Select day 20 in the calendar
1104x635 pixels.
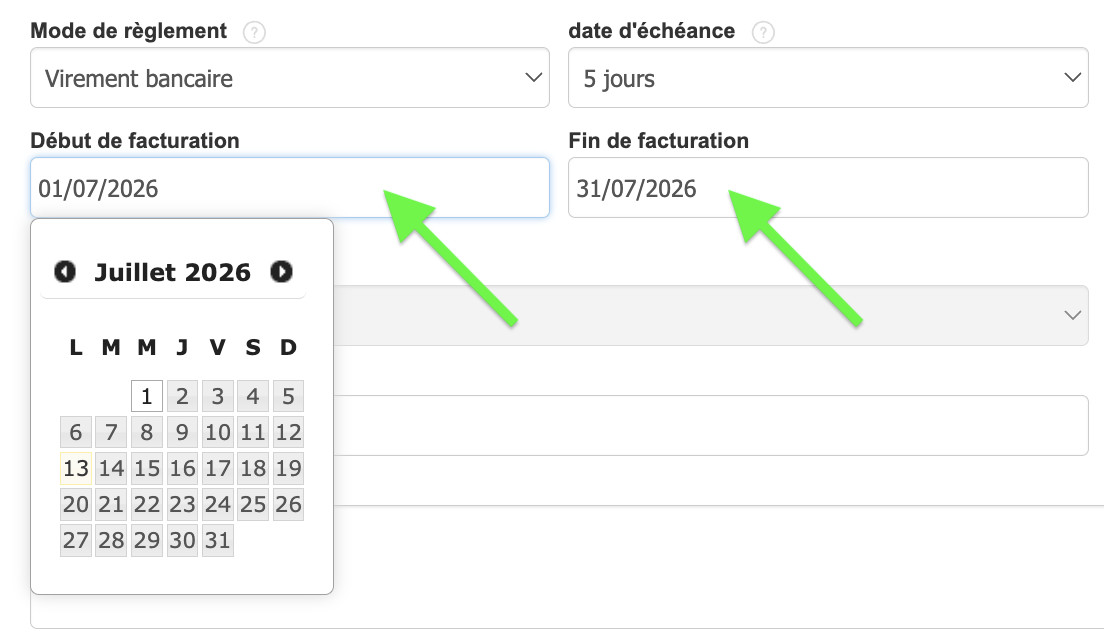pyautogui.click(x=76, y=504)
